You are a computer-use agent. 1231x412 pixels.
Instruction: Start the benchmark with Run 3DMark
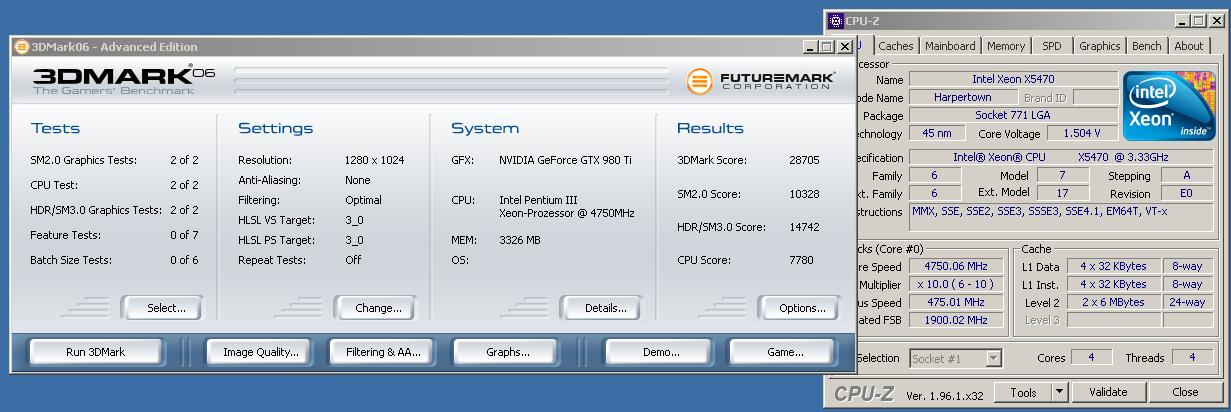[95, 352]
